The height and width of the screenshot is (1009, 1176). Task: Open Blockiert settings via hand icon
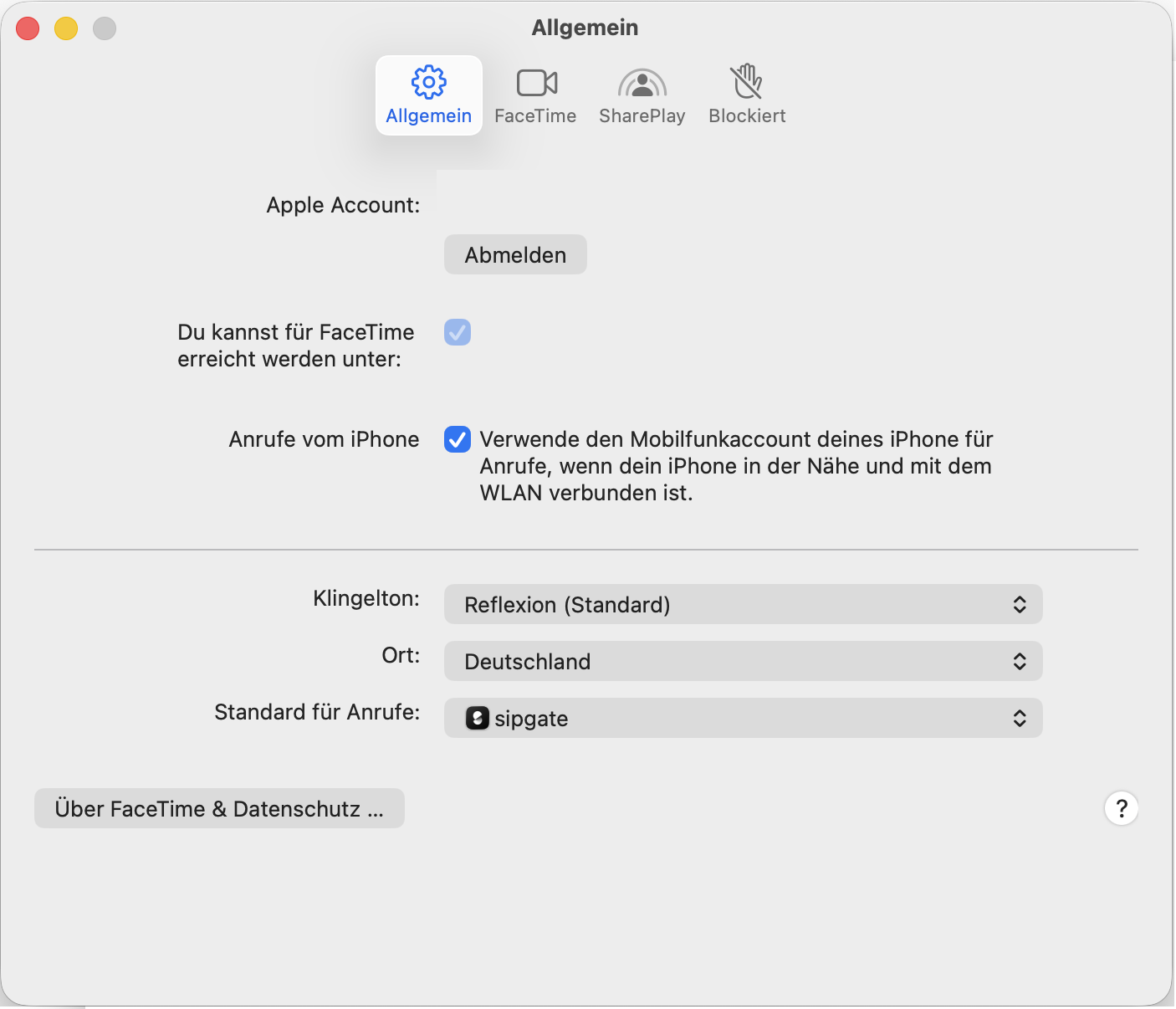pyautogui.click(x=746, y=83)
